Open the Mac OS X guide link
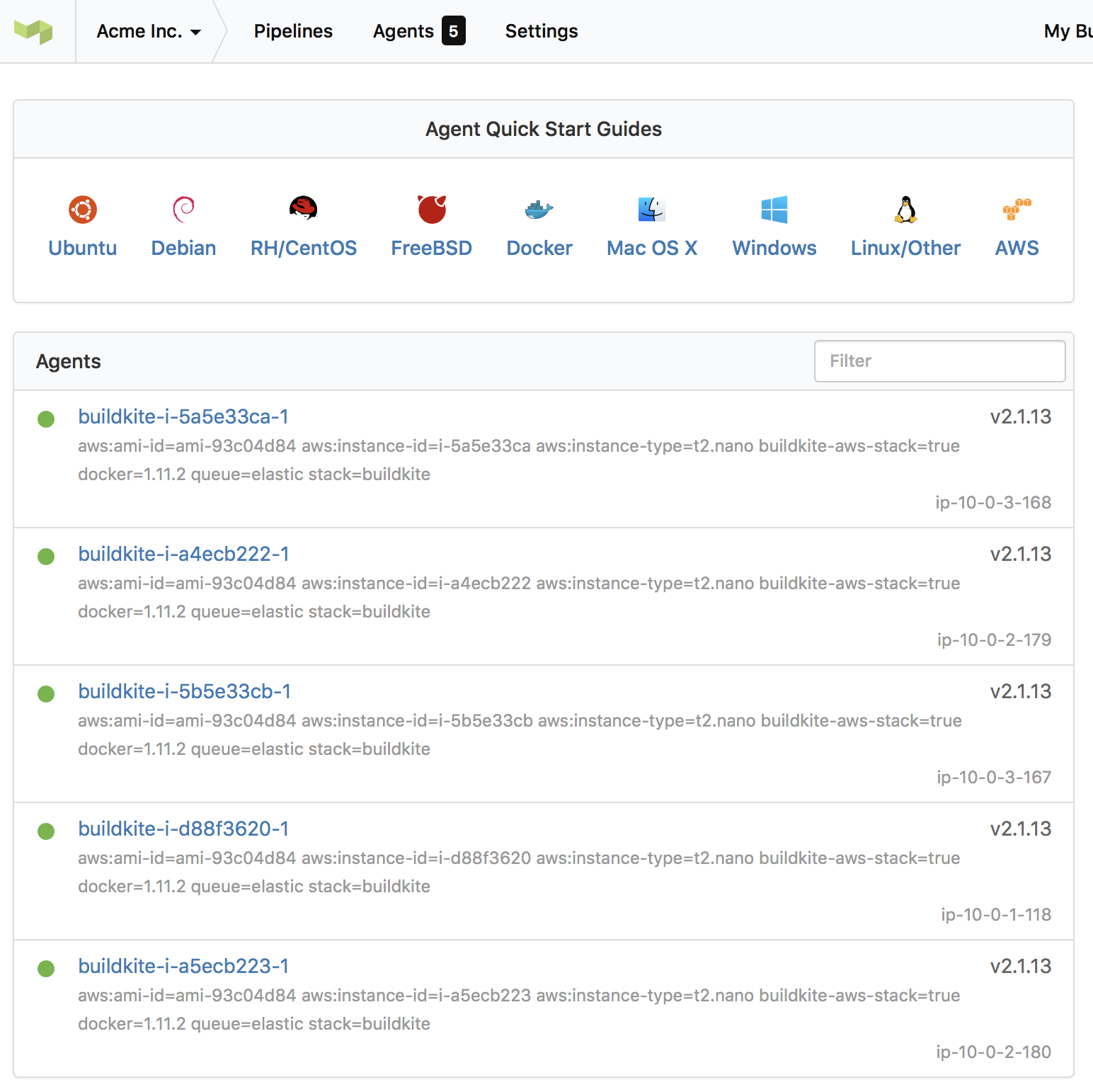The width and height of the screenshot is (1093, 1092). 652,248
